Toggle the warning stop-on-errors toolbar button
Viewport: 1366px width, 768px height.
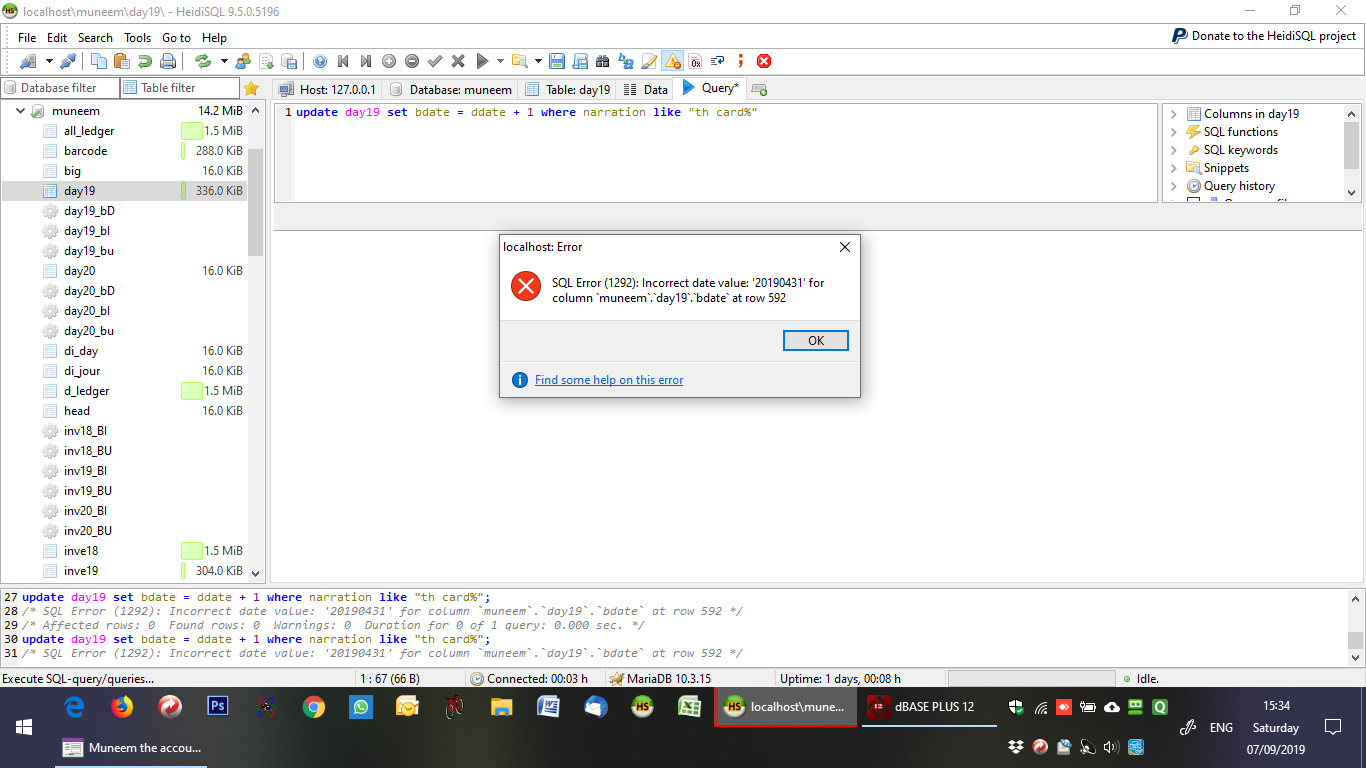click(672, 61)
